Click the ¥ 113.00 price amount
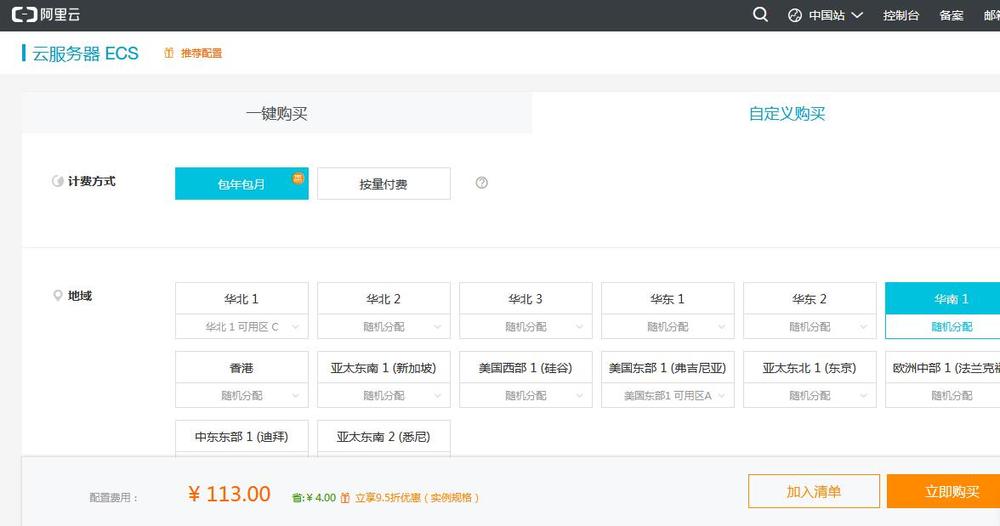This screenshot has width=1000, height=526. [x=230, y=494]
